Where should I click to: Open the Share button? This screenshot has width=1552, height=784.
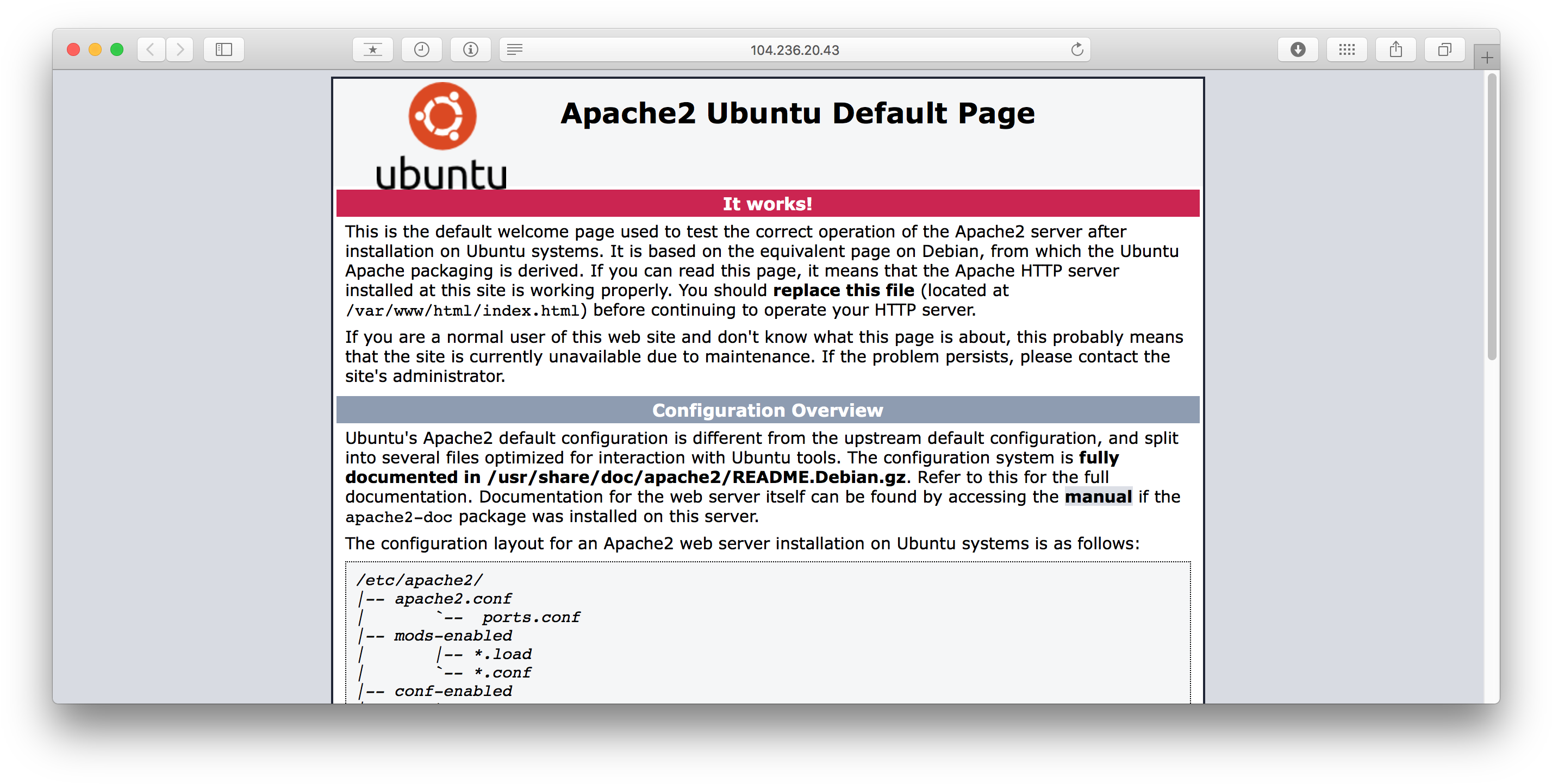tap(1396, 49)
